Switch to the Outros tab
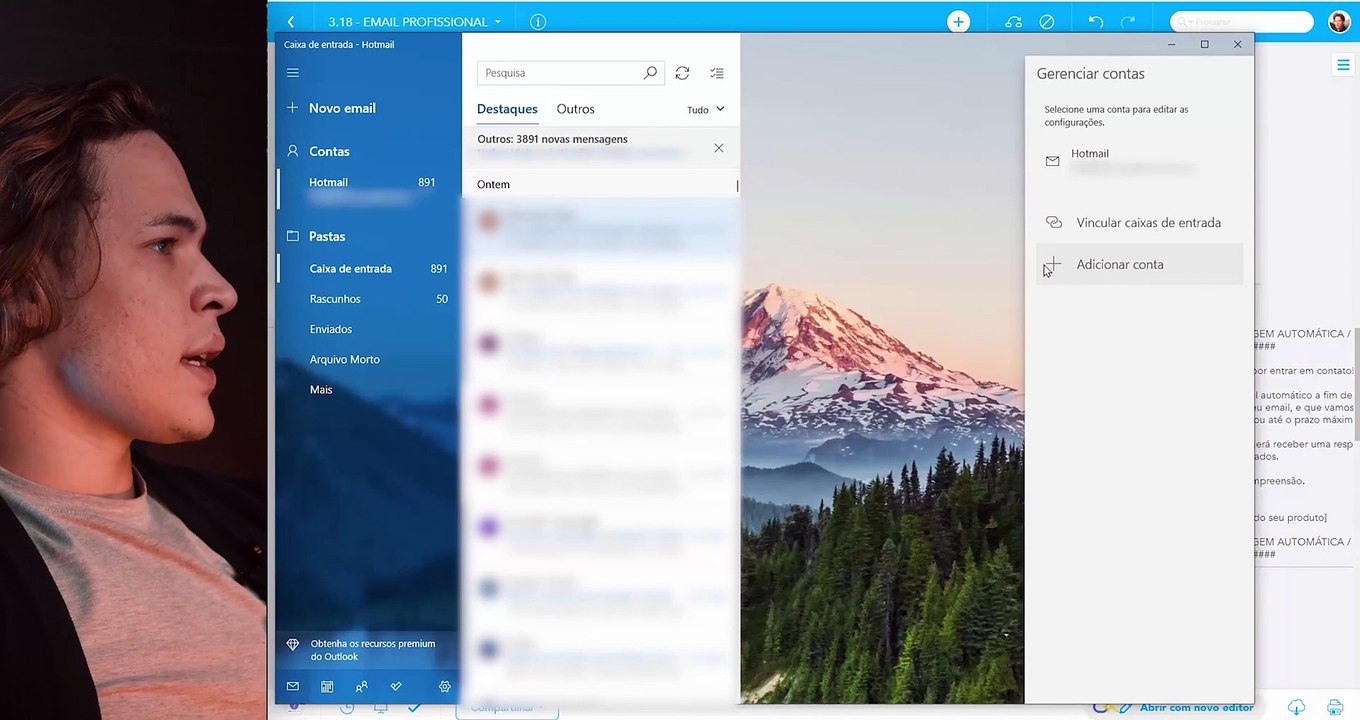The image size is (1360, 720). pyautogui.click(x=576, y=110)
